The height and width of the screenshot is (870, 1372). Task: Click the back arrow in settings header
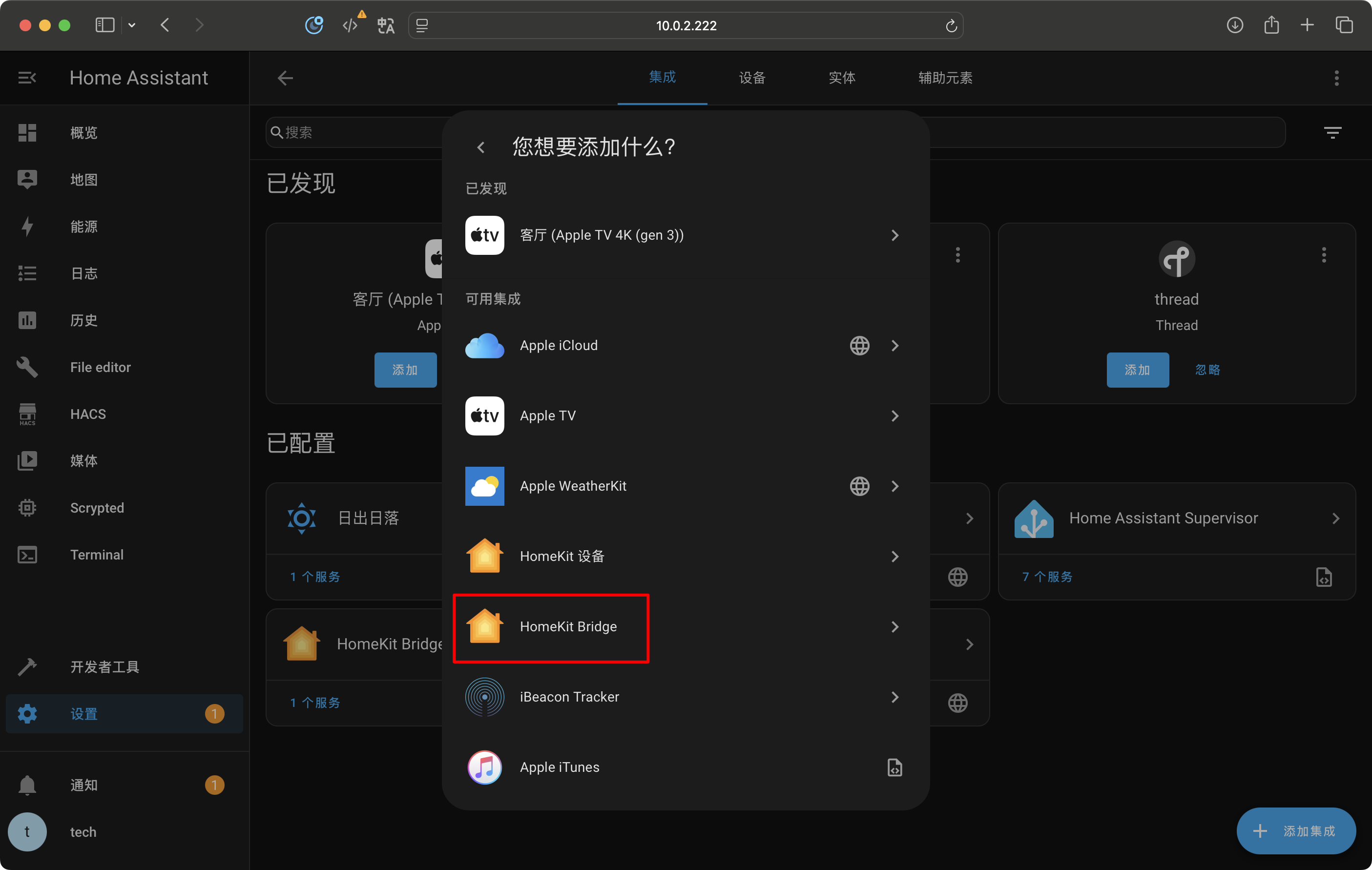click(x=285, y=78)
